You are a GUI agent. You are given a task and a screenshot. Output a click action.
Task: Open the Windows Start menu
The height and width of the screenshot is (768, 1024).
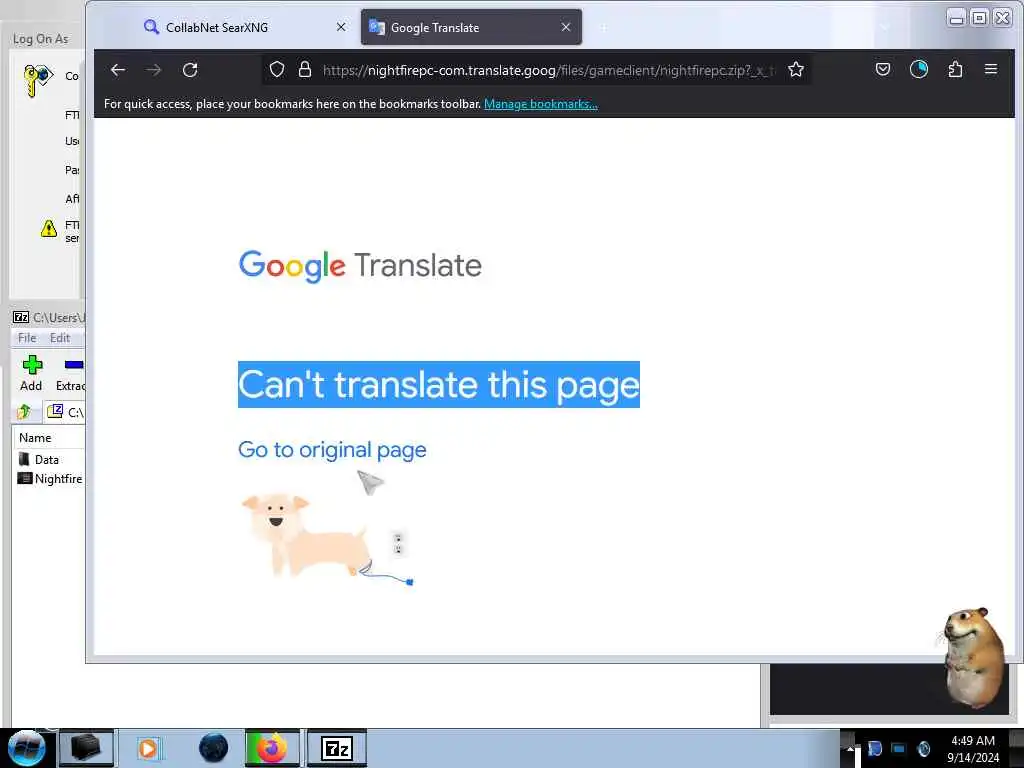pos(26,748)
